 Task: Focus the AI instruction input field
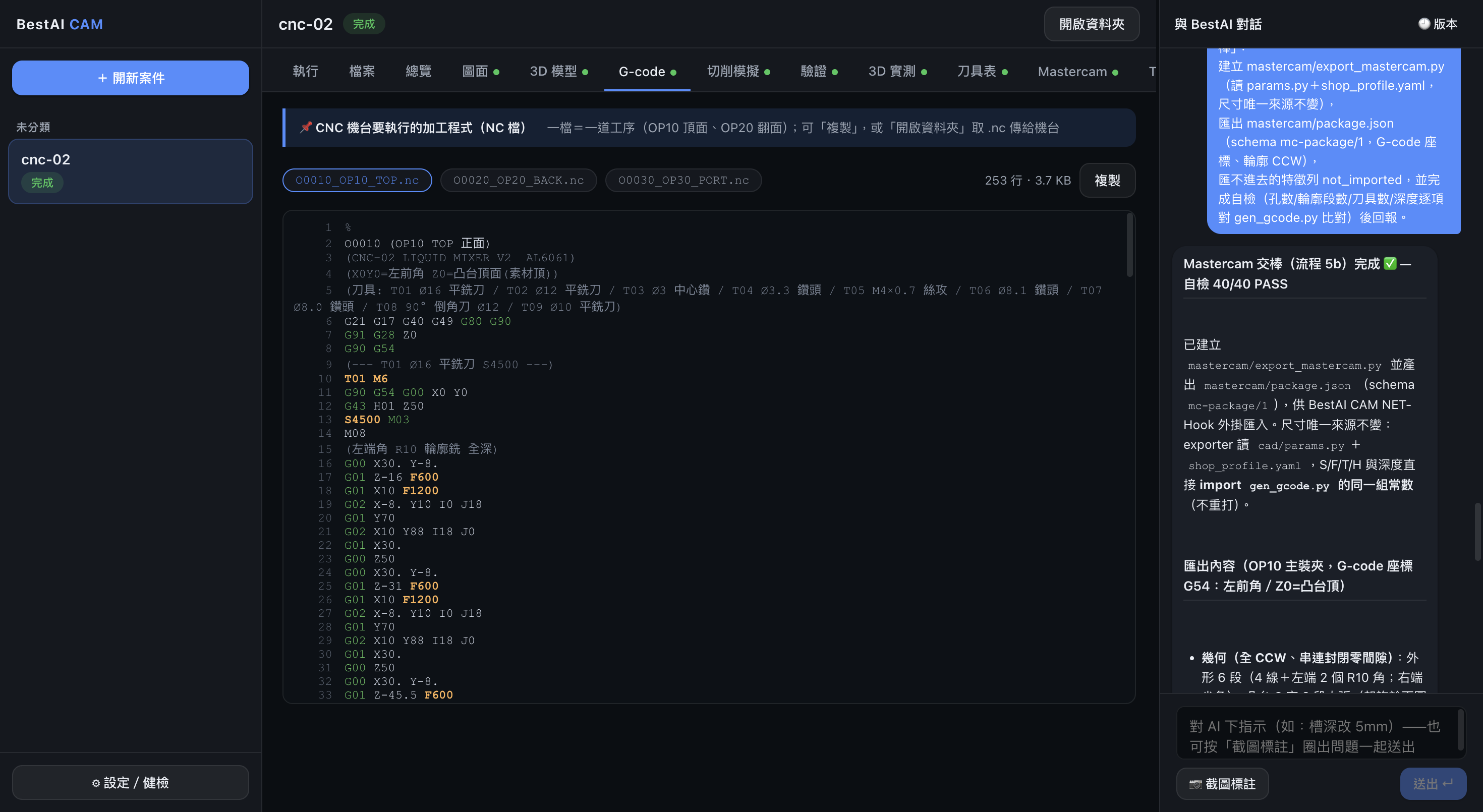1321,733
